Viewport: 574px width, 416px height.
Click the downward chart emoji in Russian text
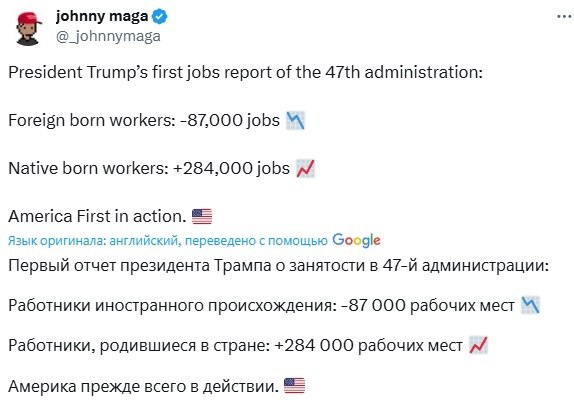(530, 305)
